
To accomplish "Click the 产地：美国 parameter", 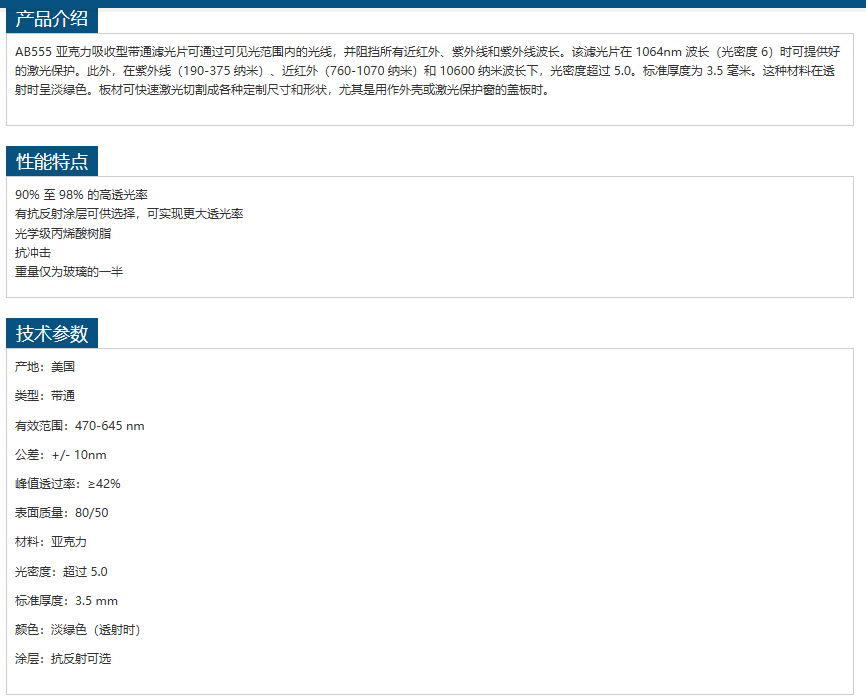I will point(45,367).
